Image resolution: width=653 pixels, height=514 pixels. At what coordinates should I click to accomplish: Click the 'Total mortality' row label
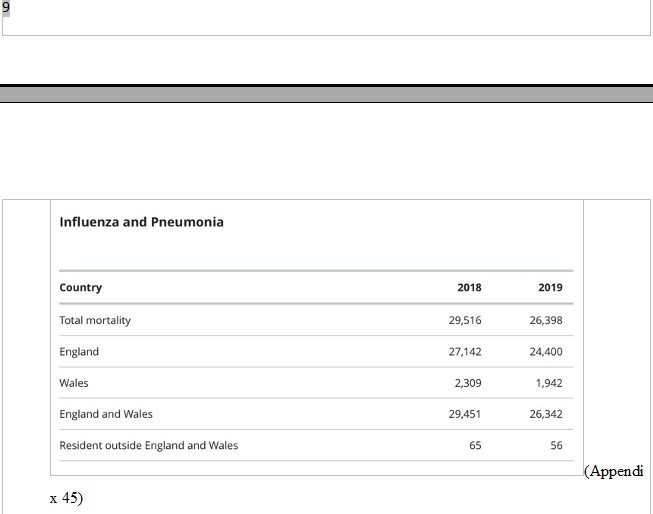(x=95, y=320)
